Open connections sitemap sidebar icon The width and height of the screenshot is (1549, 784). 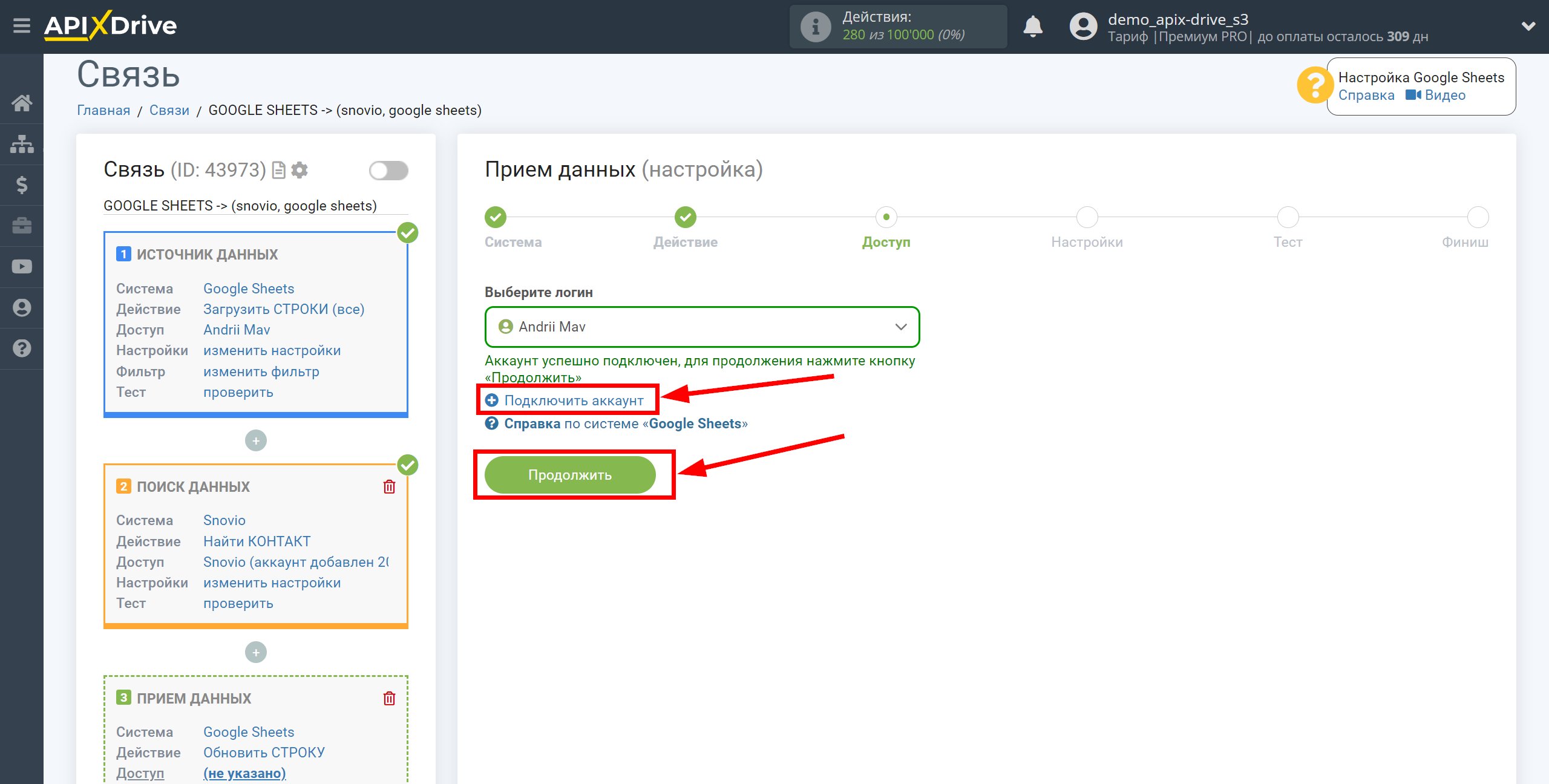coord(22,144)
